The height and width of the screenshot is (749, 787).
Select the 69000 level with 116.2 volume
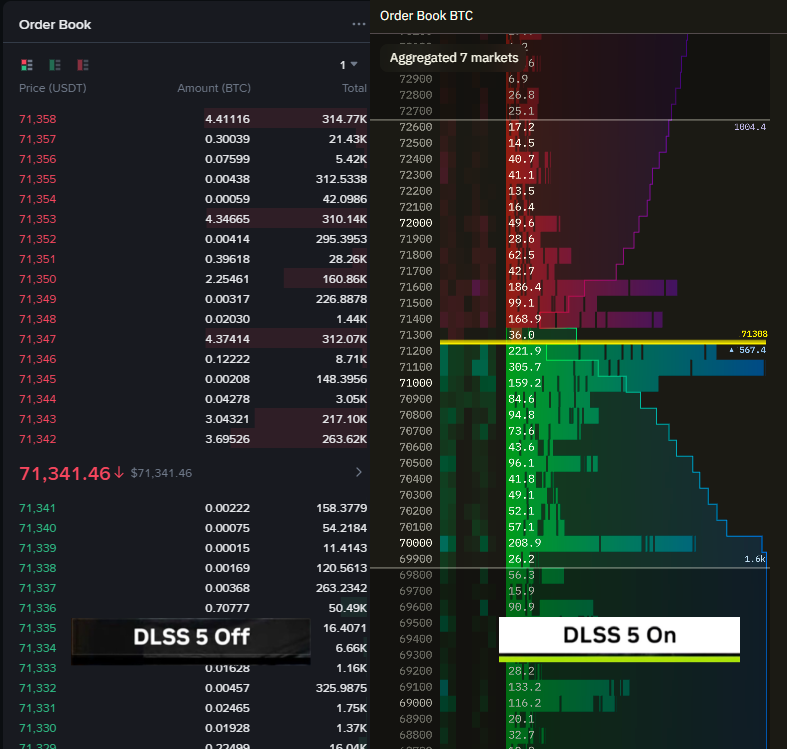coord(416,703)
